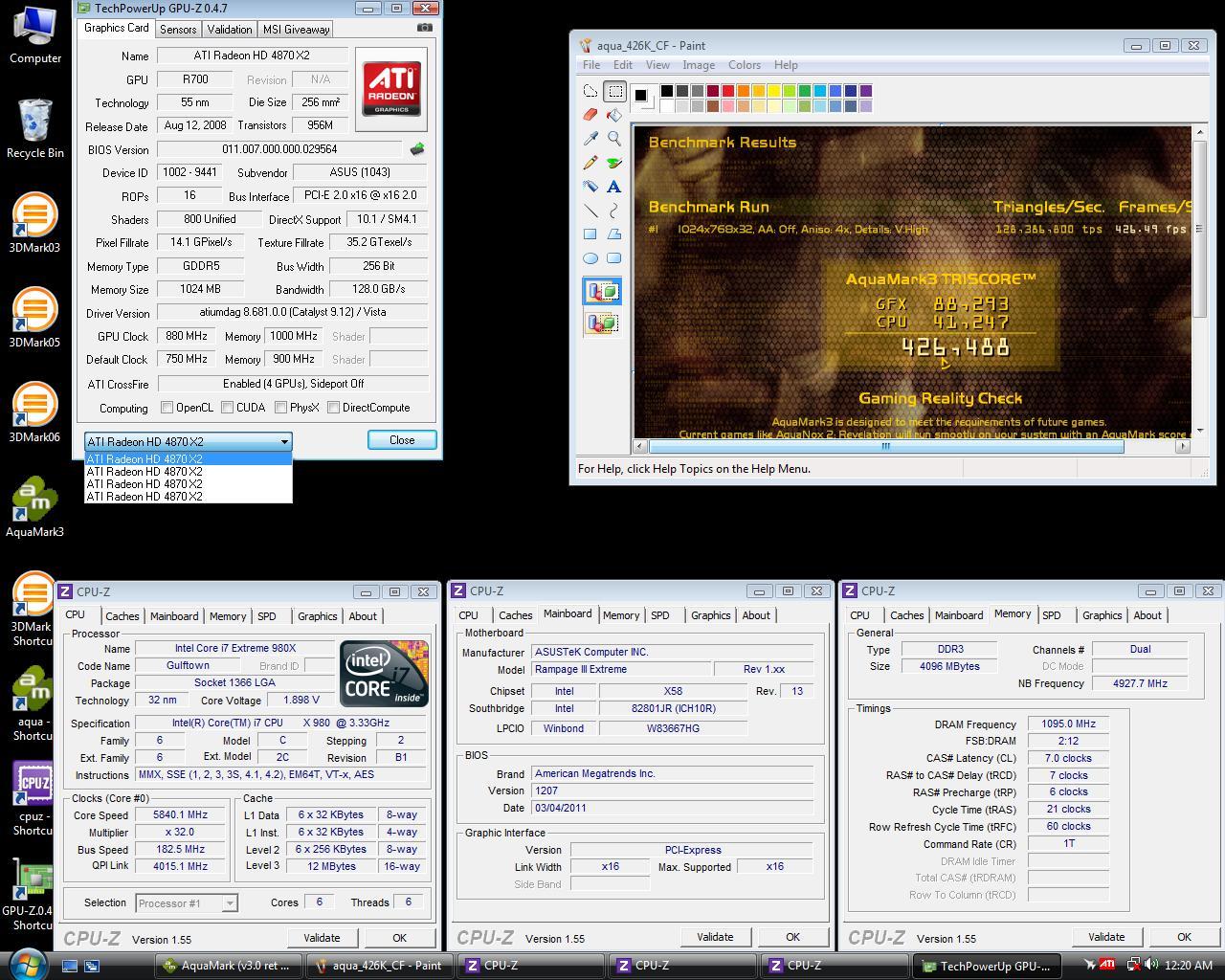
Task: Select the Pencil tool in Paint
Action: [x=590, y=163]
